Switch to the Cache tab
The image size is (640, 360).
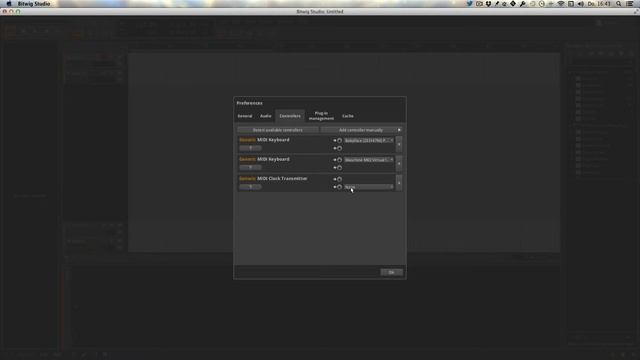click(x=348, y=116)
